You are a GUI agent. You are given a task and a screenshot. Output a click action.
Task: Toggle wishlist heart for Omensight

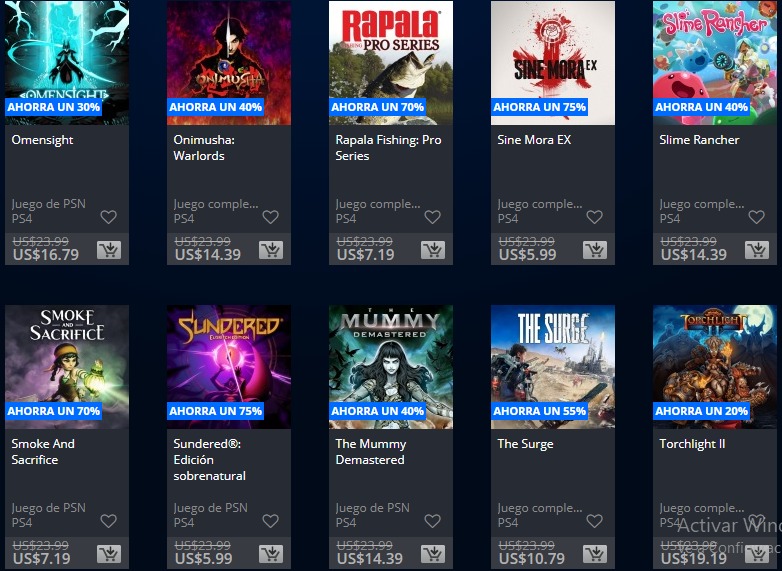108,217
